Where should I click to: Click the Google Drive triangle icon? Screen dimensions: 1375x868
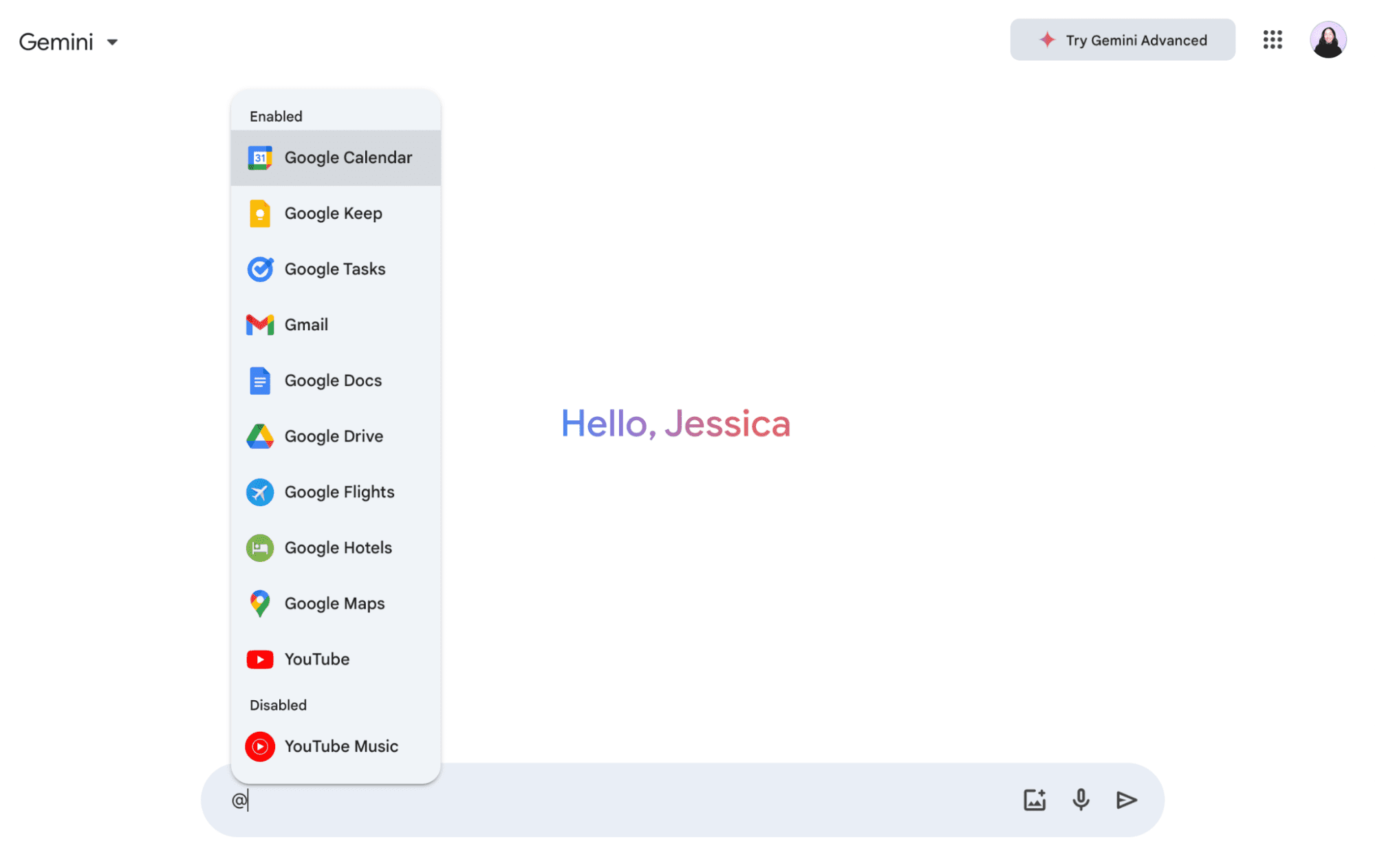click(x=260, y=436)
